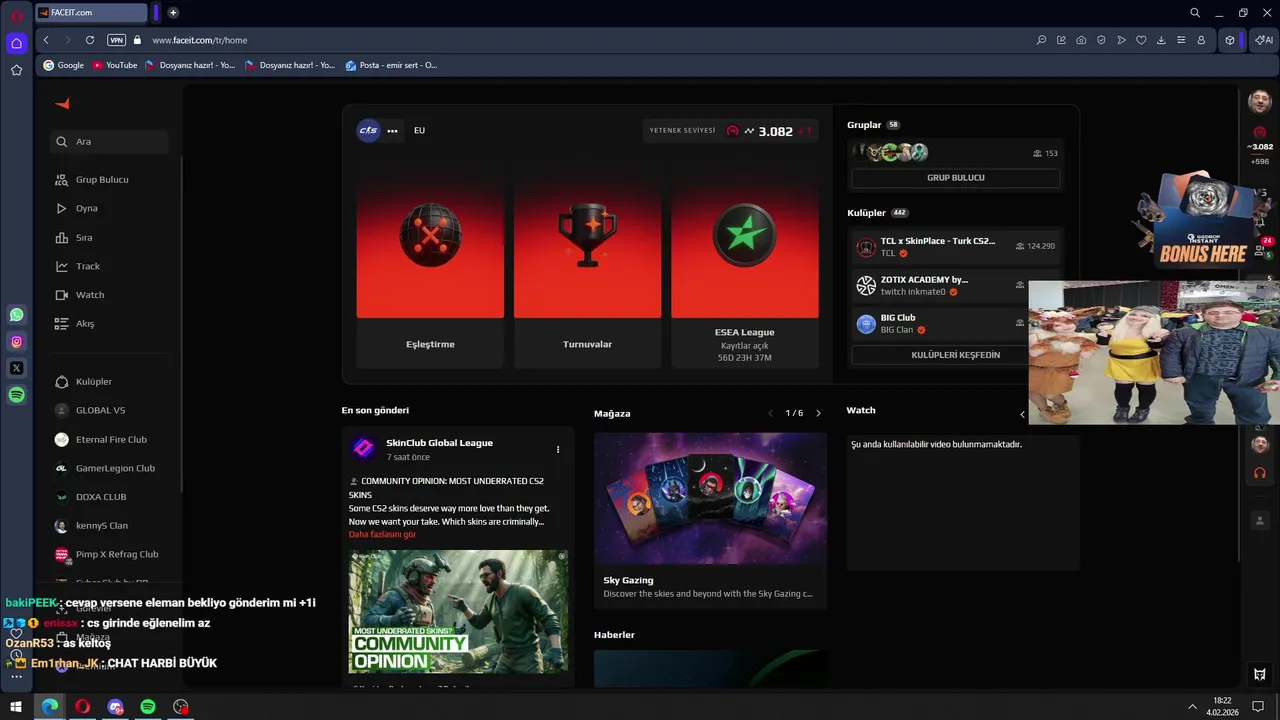
Task: Toggle the VPN badge in address bar
Action: pyautogui.click(x=116, y=40)
